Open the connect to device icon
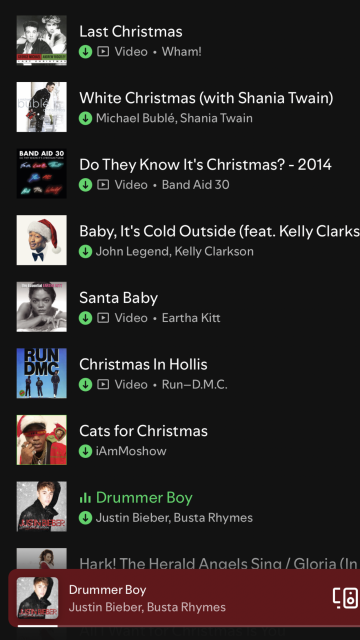Screen dimensions: 360x640 coord(346,598)
